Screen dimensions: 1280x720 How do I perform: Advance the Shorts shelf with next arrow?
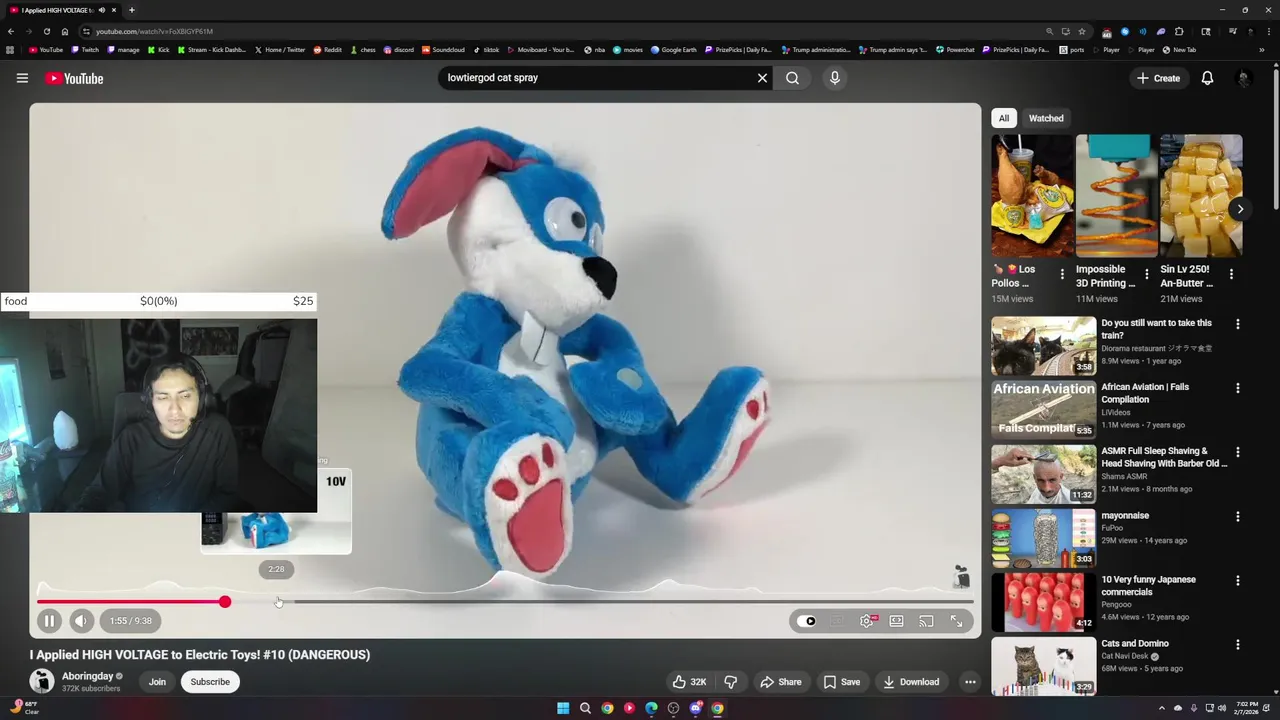pyautogui.click(x=1240, y=209)
